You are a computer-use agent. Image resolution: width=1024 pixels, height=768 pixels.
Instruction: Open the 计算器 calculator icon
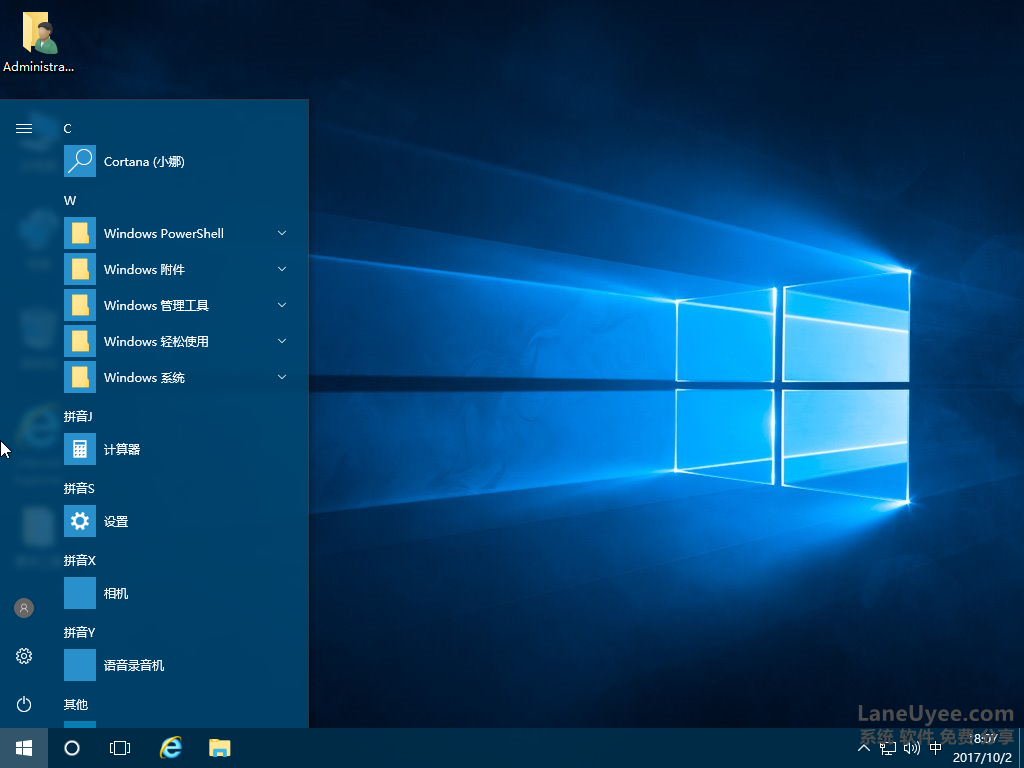click(80, 449)
